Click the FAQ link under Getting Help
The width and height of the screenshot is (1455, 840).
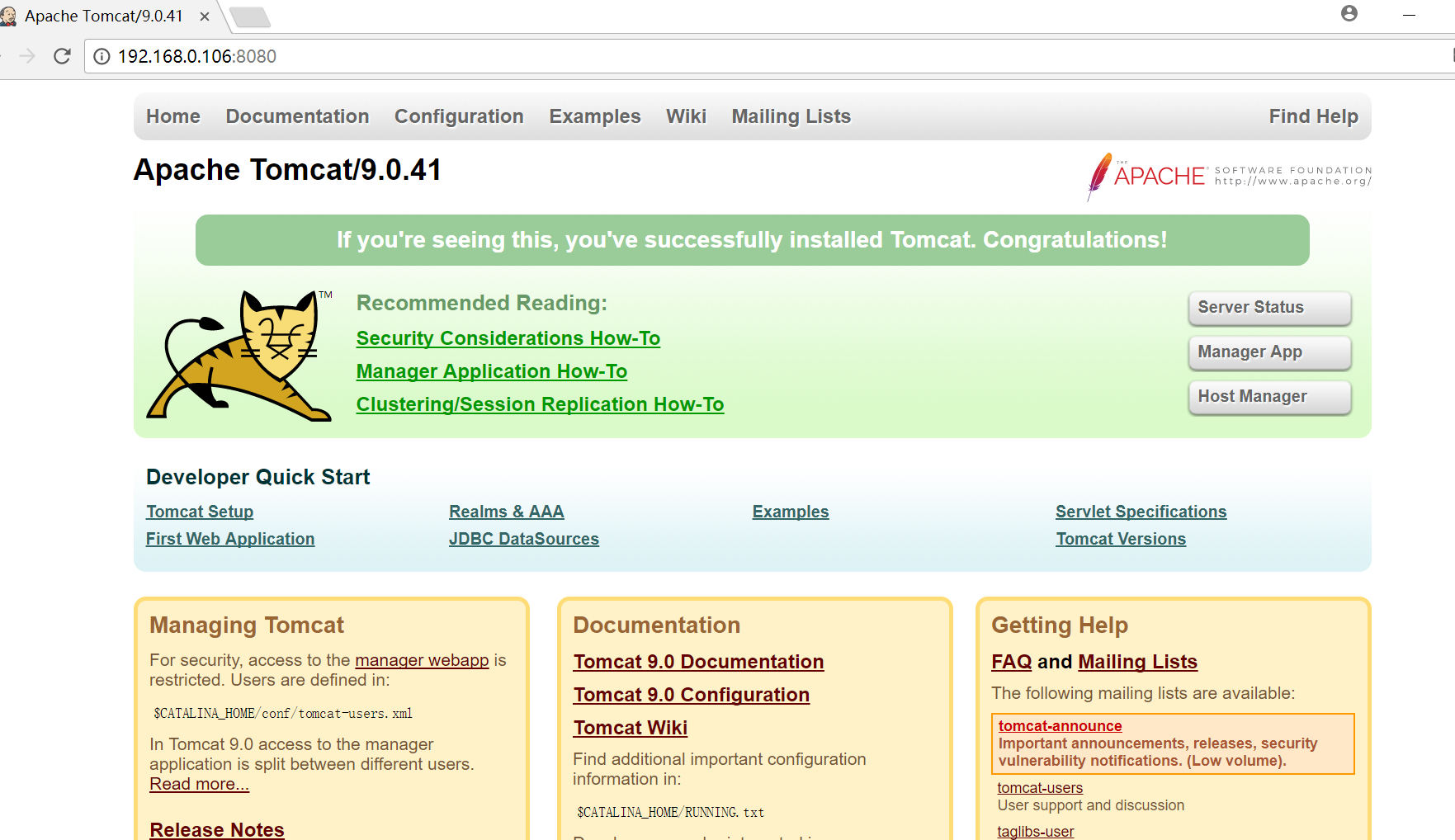(x=1012, y=662)
